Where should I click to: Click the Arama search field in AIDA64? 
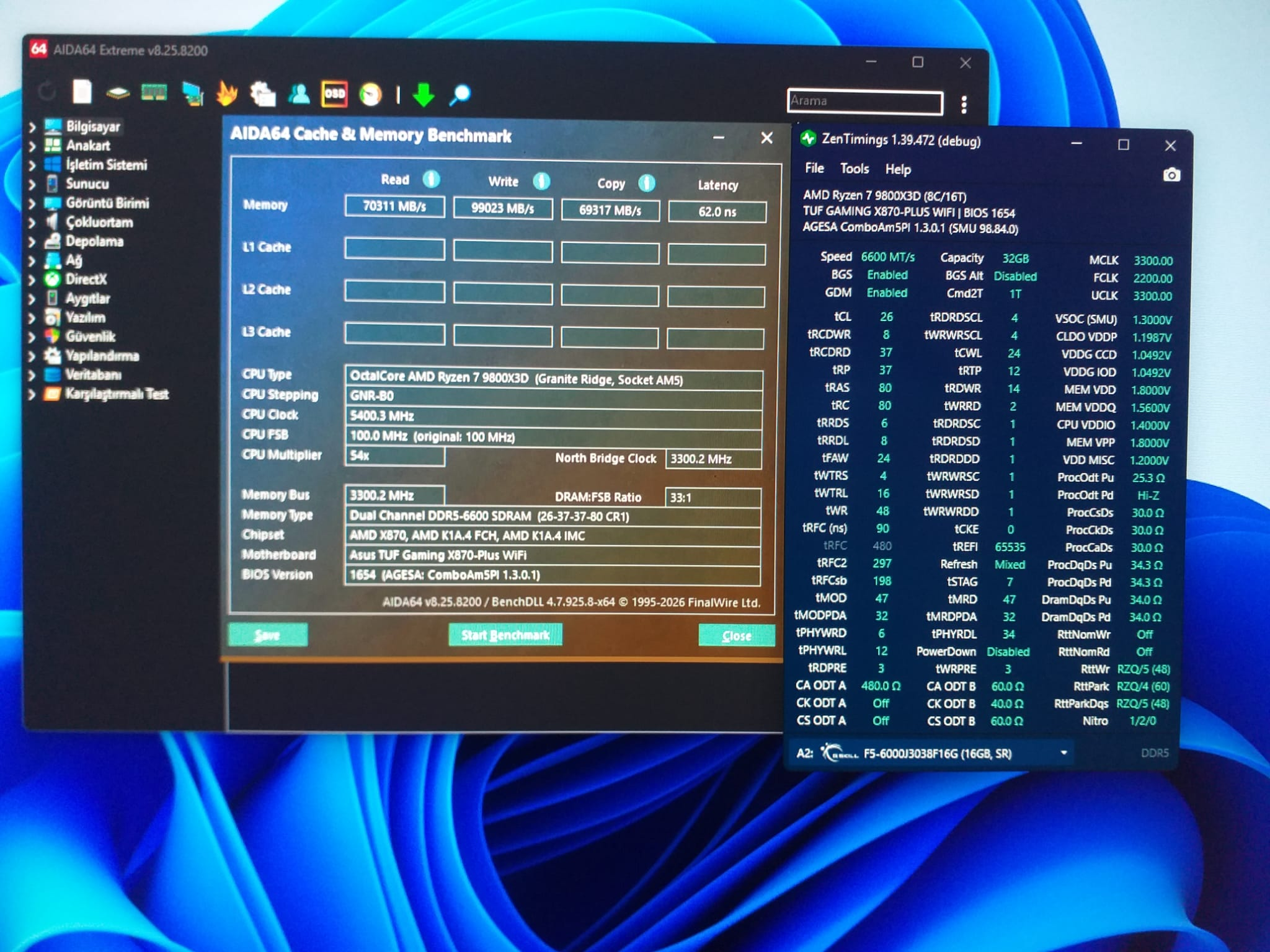[865, 102]
